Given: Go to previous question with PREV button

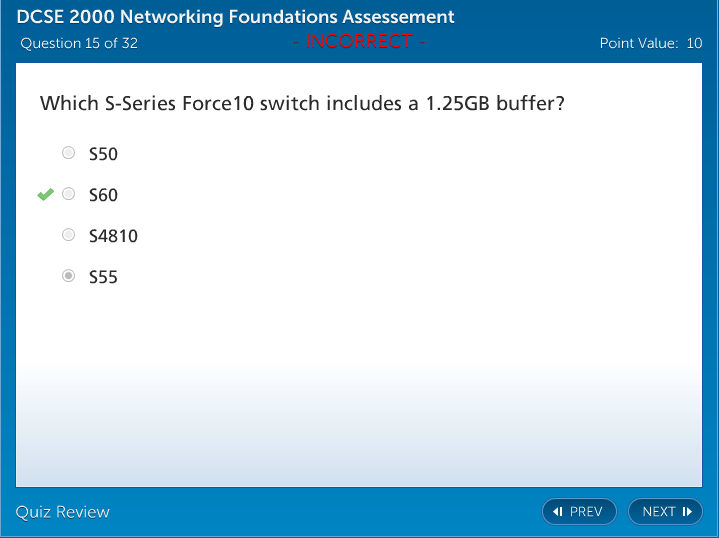Looking at the screenshot, I should click(579, 512).
